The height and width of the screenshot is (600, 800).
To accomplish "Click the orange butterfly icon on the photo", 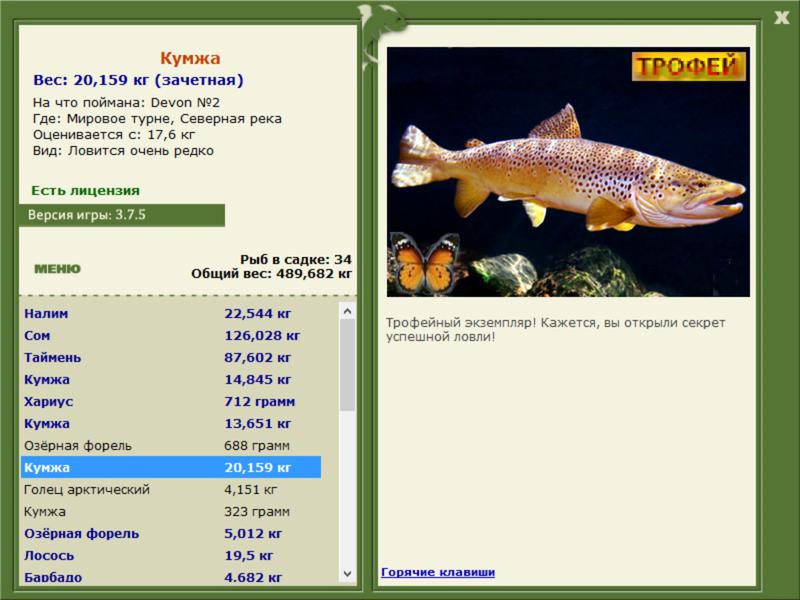I will (424, 263).
